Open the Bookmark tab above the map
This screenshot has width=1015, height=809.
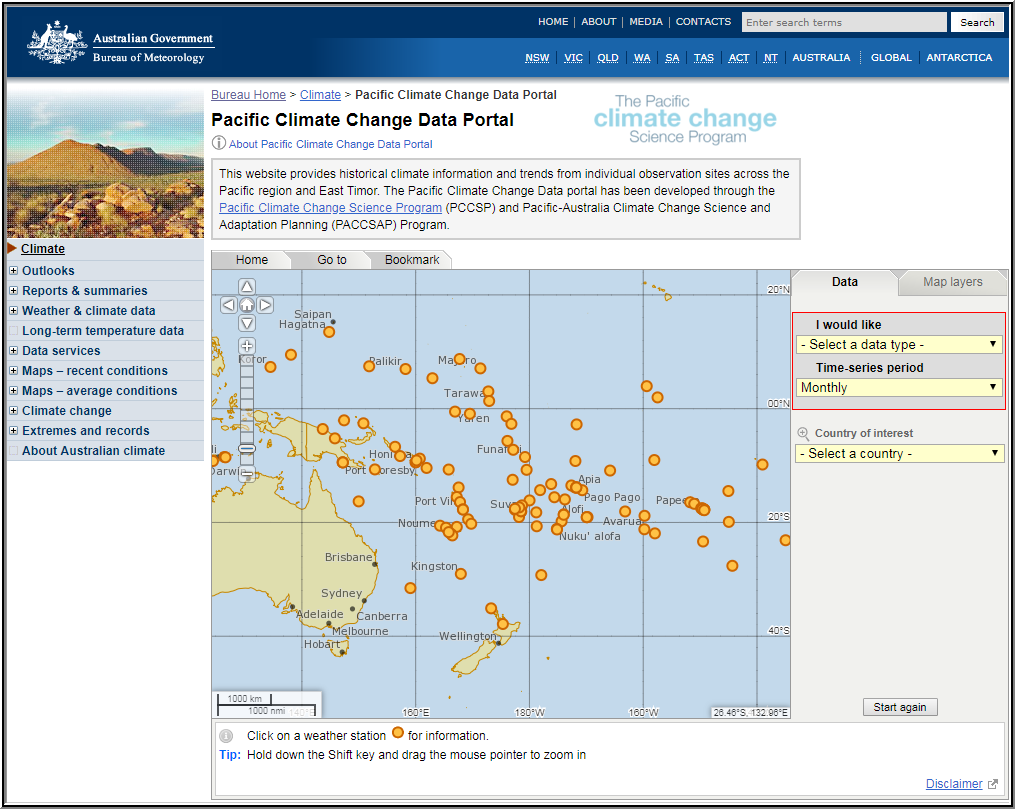coord(413,258)
